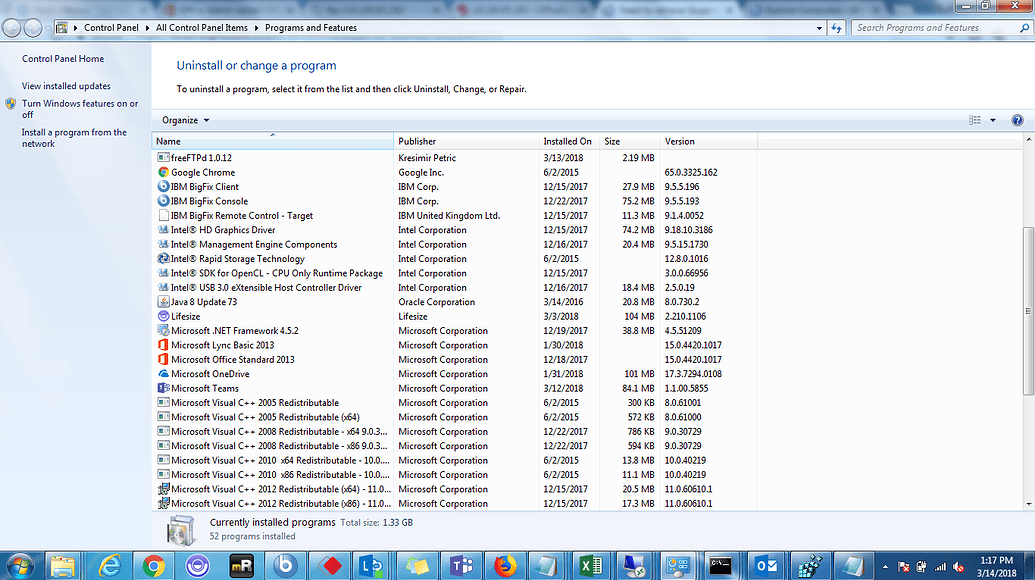The image size is (1035, 580).
Task: Open the Command Prompt from the taskbar
Action: coord(721,565)
